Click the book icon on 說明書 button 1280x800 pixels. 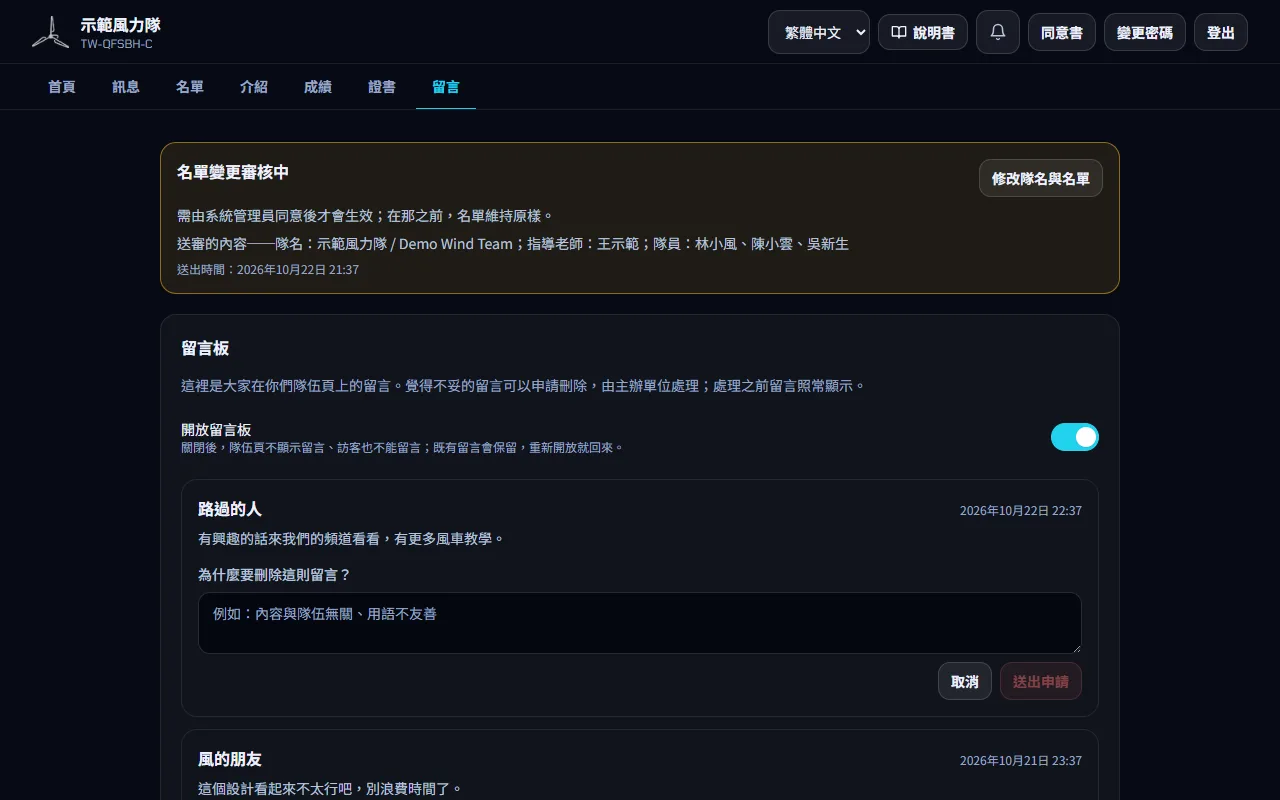click(899, 32)
